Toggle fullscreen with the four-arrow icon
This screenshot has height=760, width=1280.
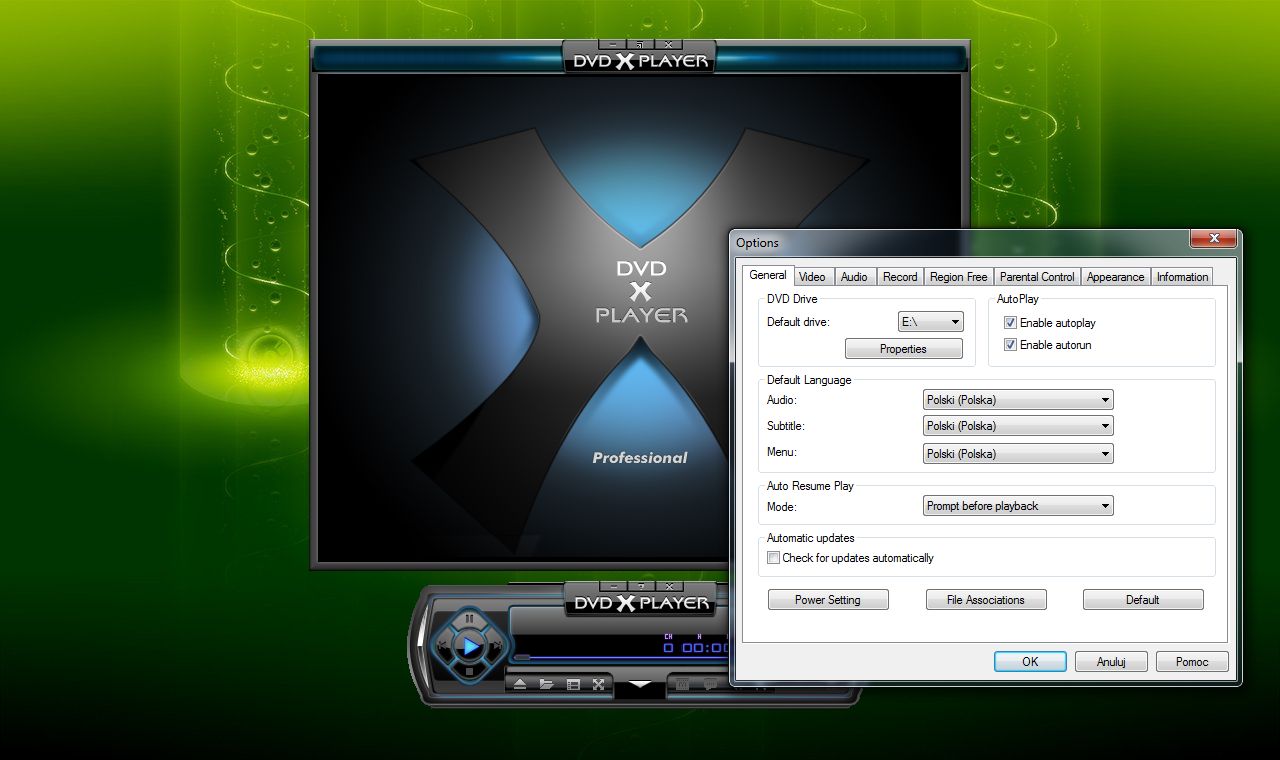tap(599, 684)
